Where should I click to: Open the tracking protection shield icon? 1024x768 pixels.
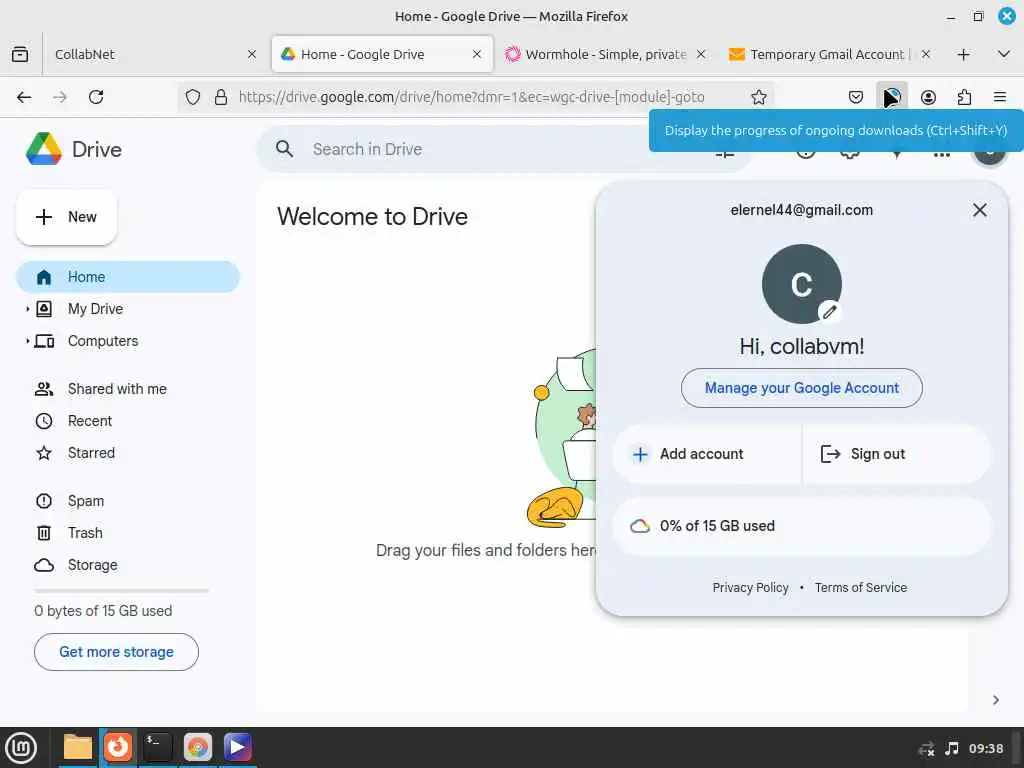click(x=193, y=97)
